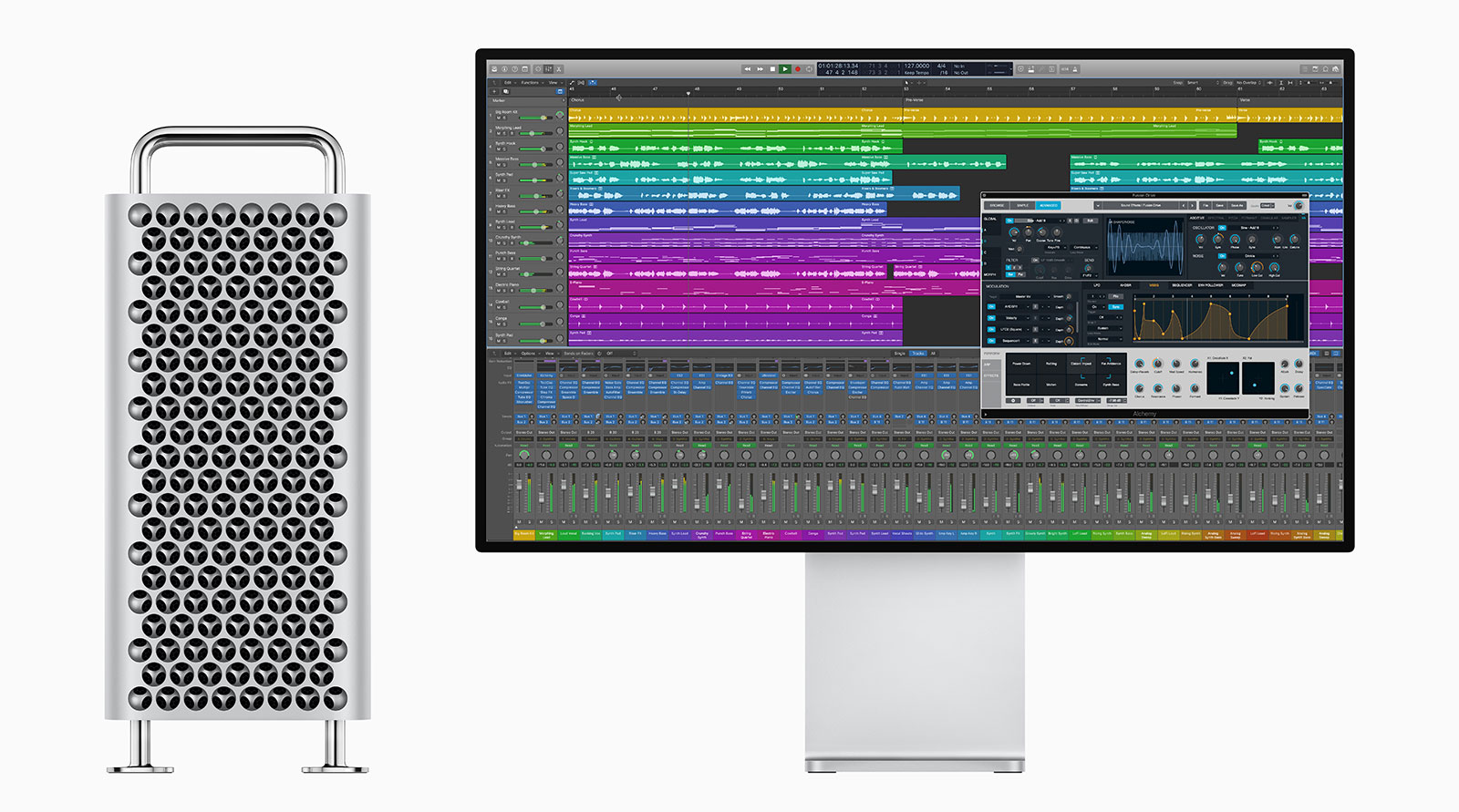1459x812 pixels.
Task: Mute the Big Room Kit track
Action: pos(499,118)
